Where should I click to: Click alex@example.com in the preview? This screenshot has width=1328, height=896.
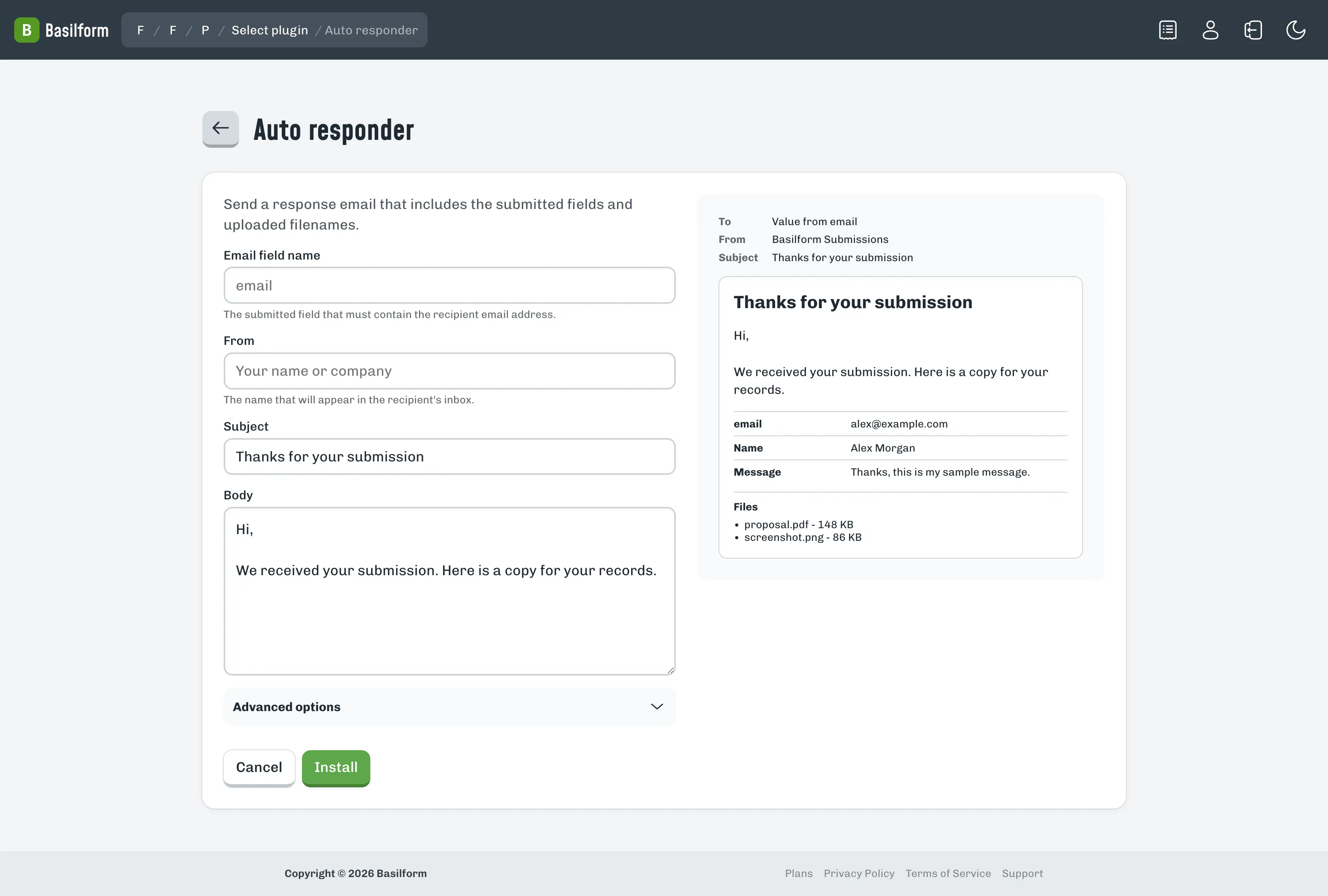[x=899, y=424]
